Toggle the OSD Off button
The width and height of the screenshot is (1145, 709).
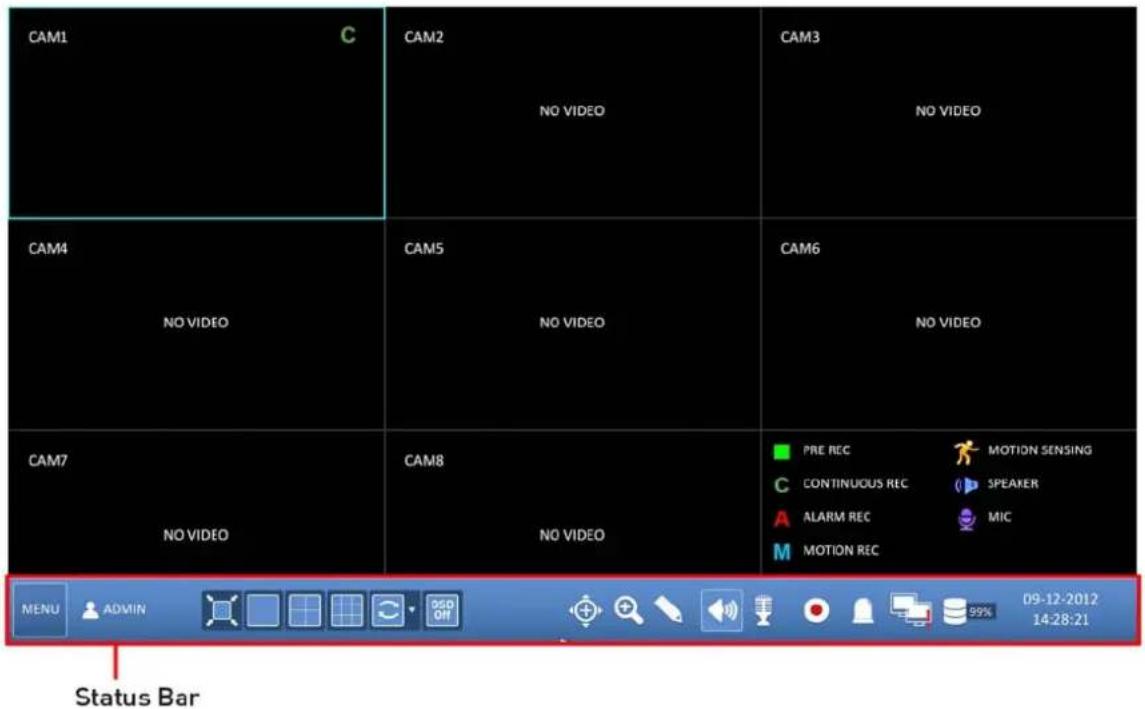[x=443, y=610]
